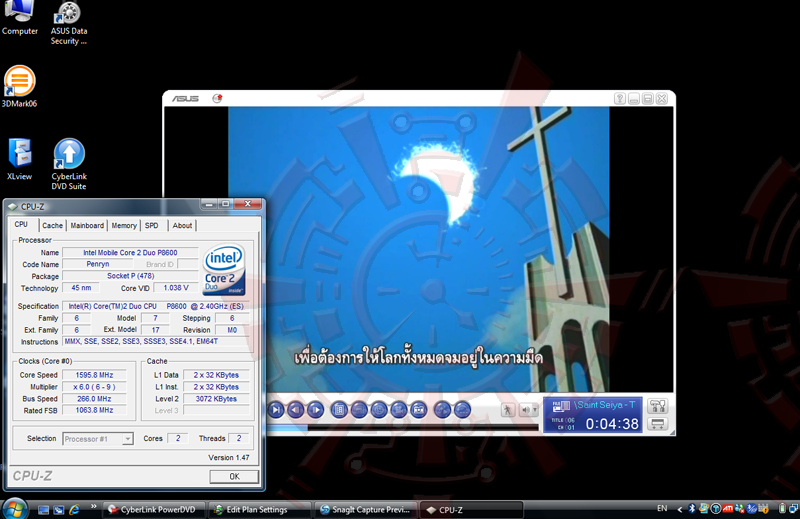This screenshot has width=800, height=519.
Task: Click the Package value Socket P (478)
Action: pyautogui.click(x=130, y=276)
